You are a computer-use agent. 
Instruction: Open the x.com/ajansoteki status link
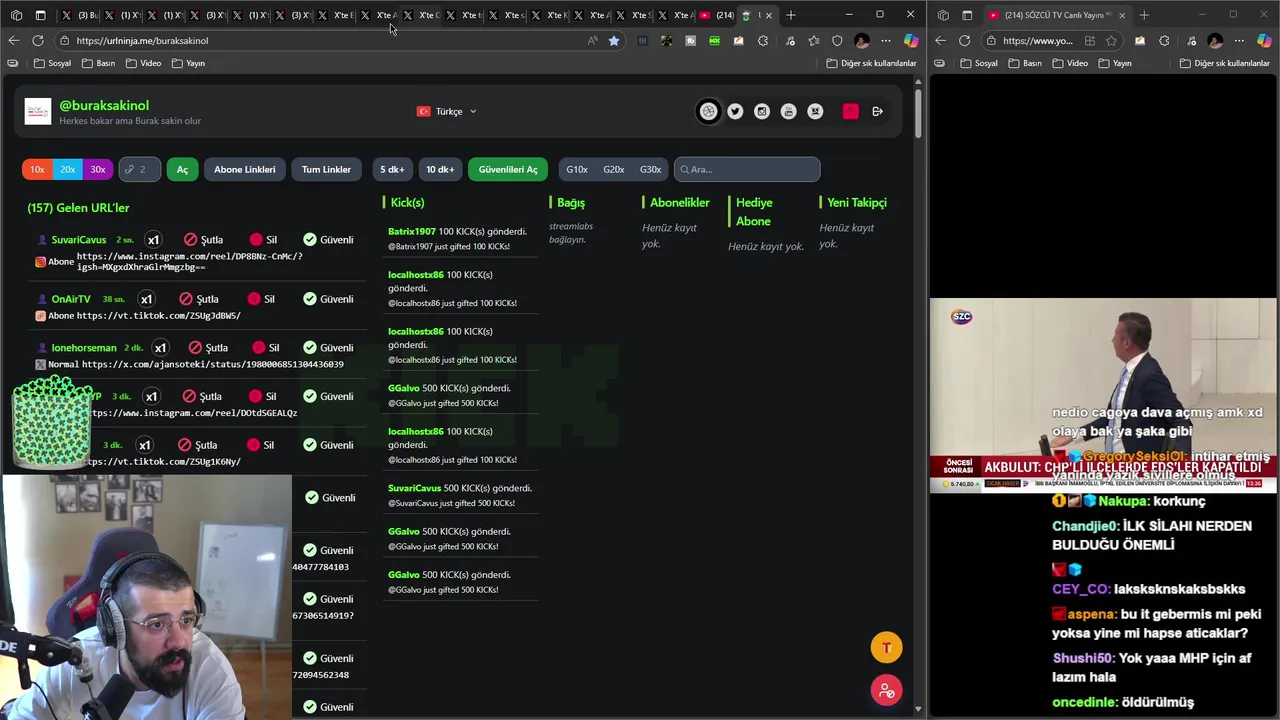tap(213, 364)
